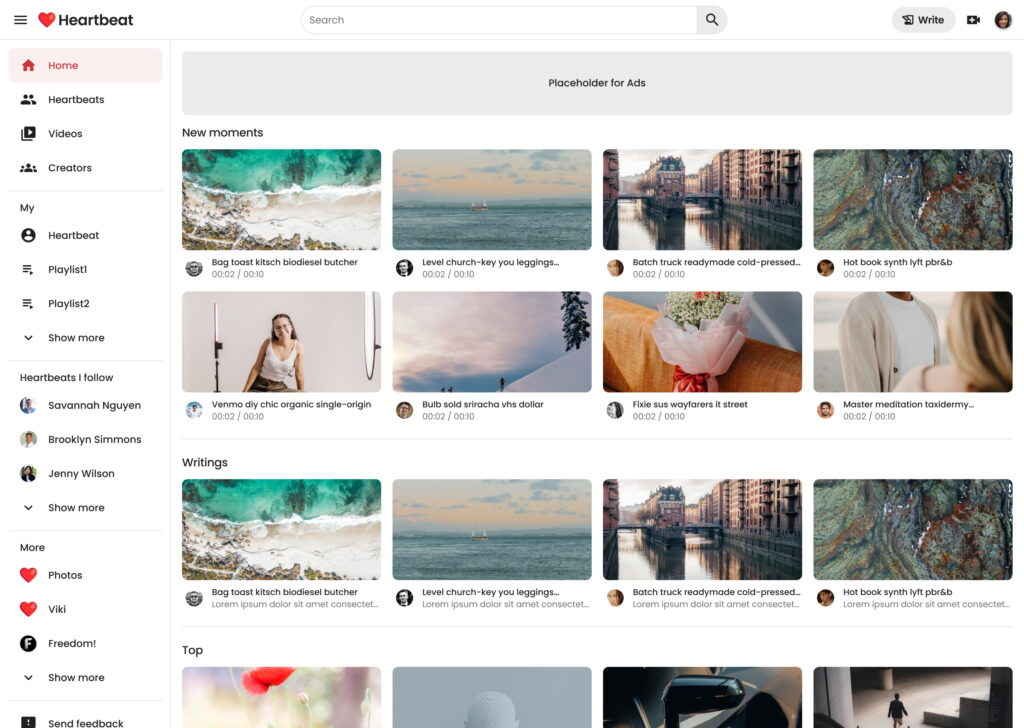Click the Home house icon
1024x728 pixels.
tap(28, 65)
